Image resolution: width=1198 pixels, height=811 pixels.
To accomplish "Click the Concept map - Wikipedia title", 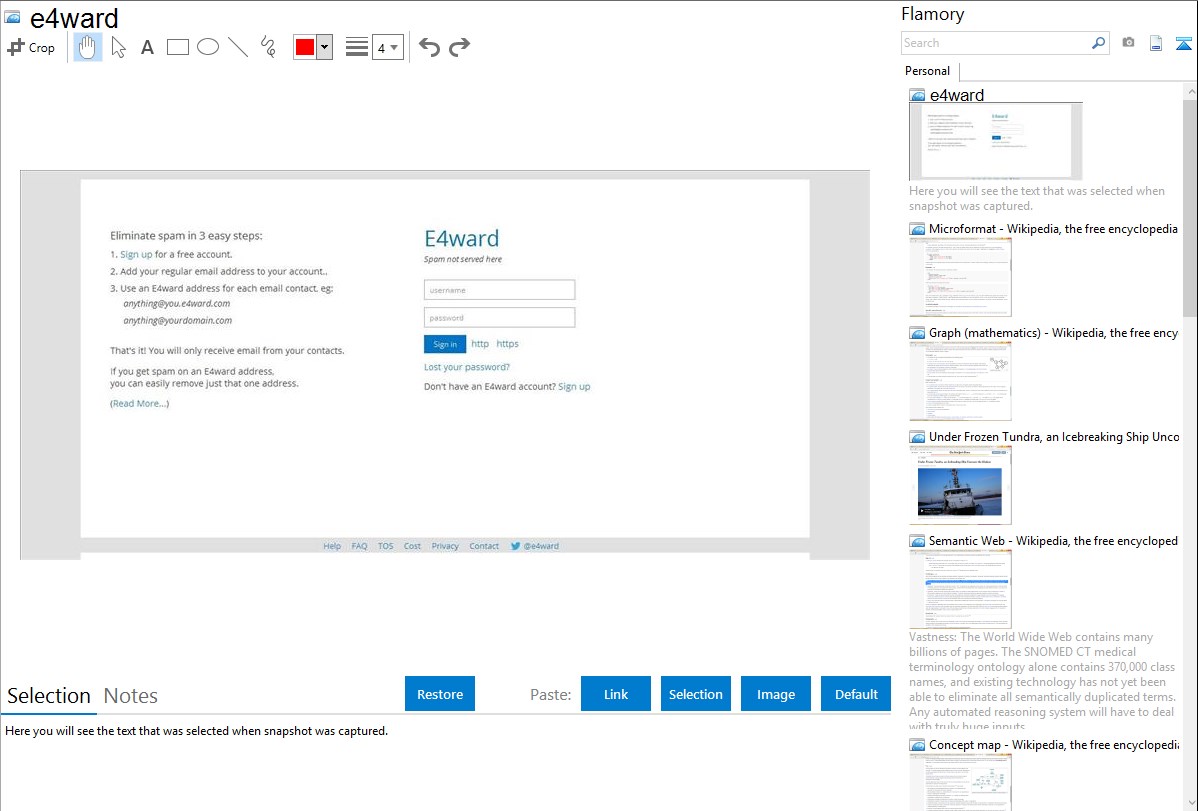I will (1053, 744).
